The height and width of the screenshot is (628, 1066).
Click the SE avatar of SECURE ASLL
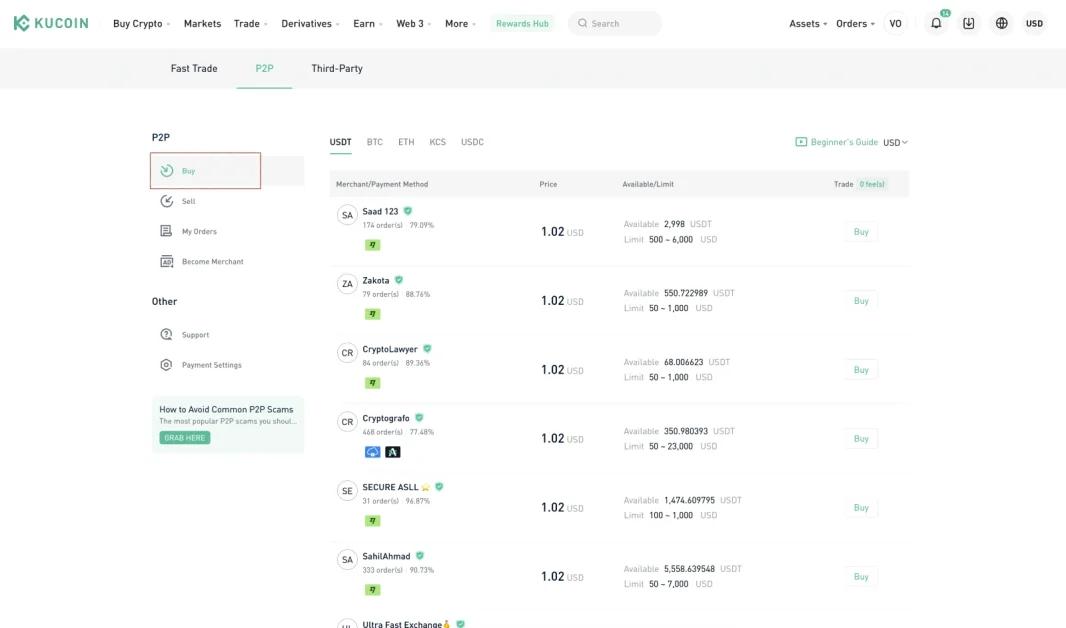347,491
